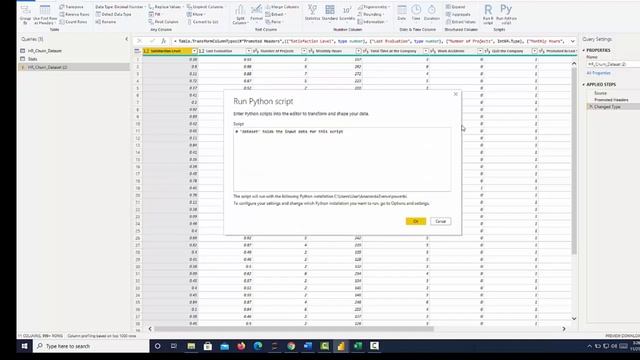
Task: Click the horizontal scrollbar left arrow
Action: click(x=150, y=329)
